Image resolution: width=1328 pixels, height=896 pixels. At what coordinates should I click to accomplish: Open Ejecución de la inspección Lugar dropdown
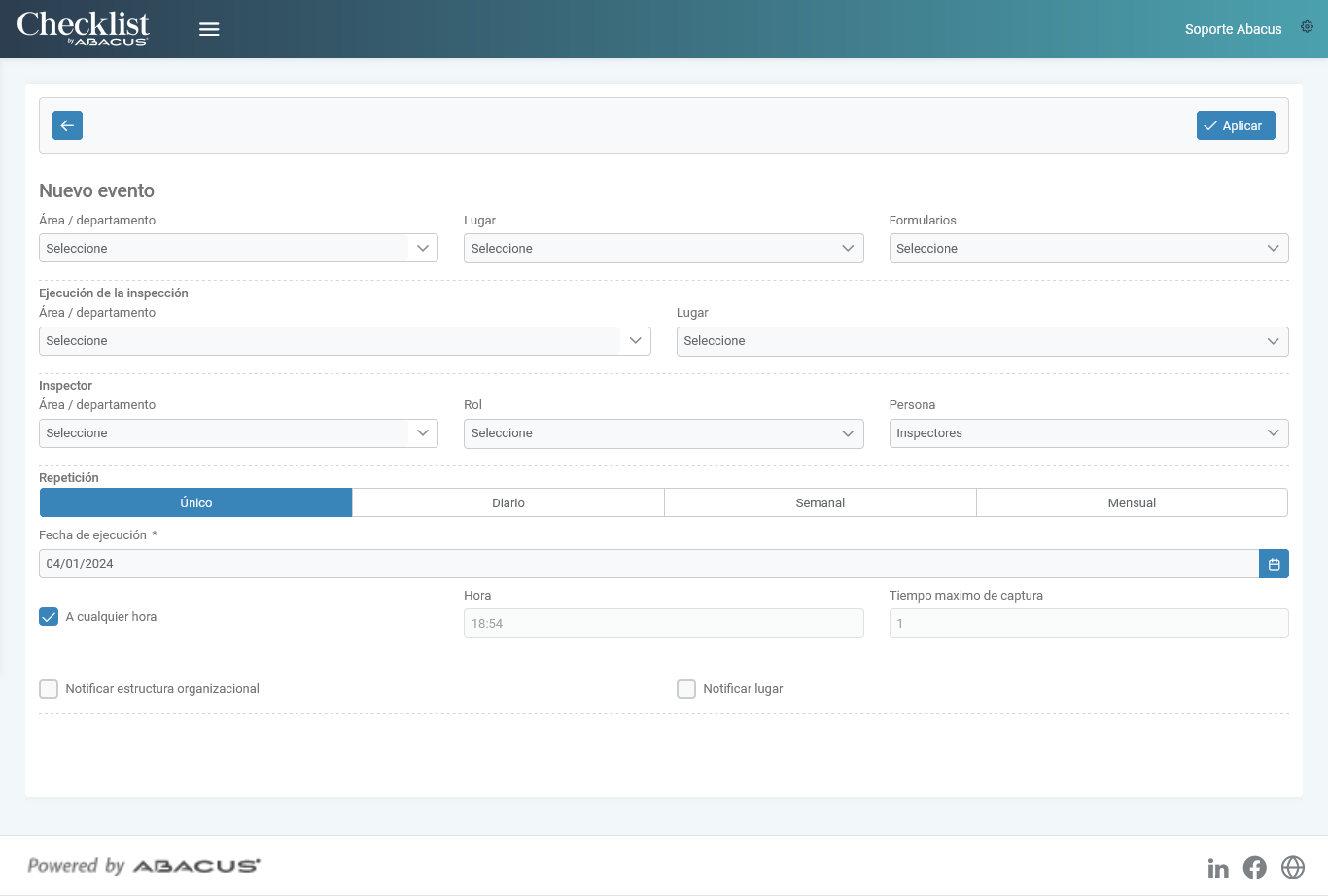[x=983, y=341]
